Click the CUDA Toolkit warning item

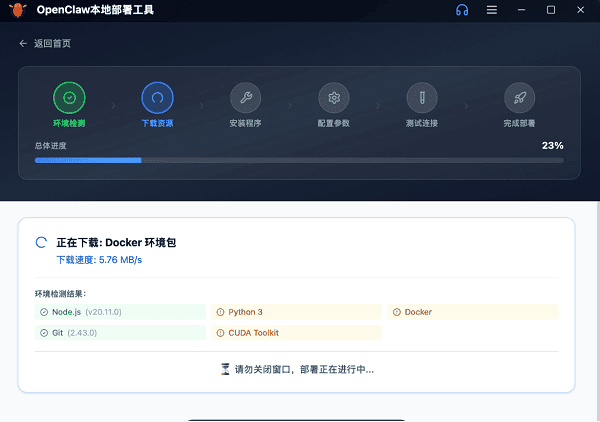[296, 333]
